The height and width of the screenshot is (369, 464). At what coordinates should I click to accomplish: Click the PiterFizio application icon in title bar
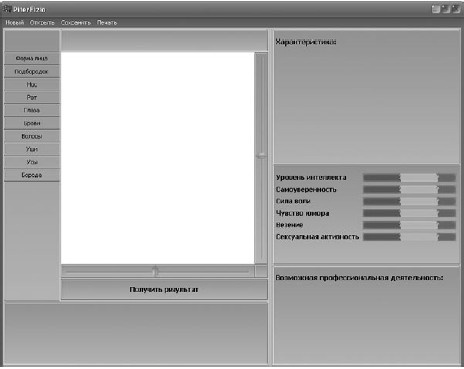point(7,9)
